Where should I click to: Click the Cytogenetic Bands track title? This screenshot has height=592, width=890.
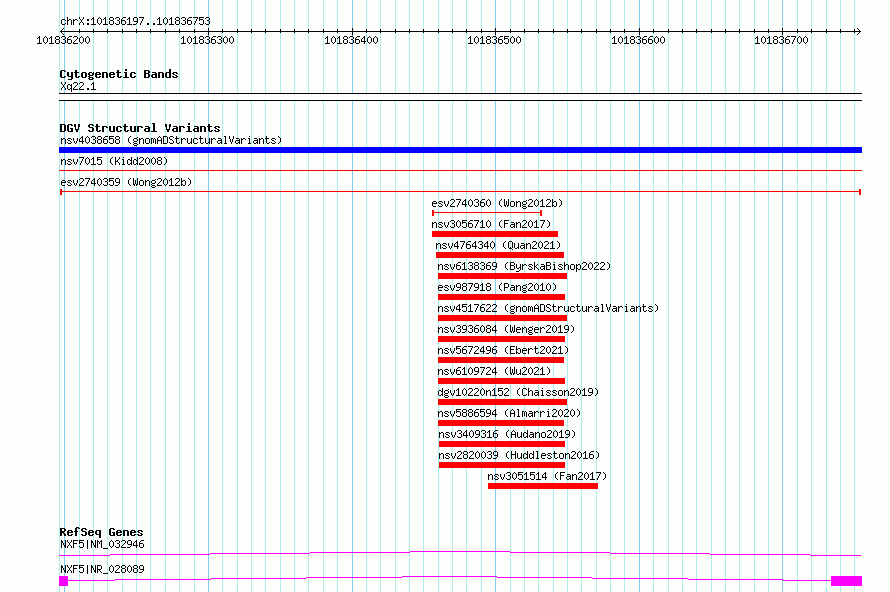click(119, 74)
